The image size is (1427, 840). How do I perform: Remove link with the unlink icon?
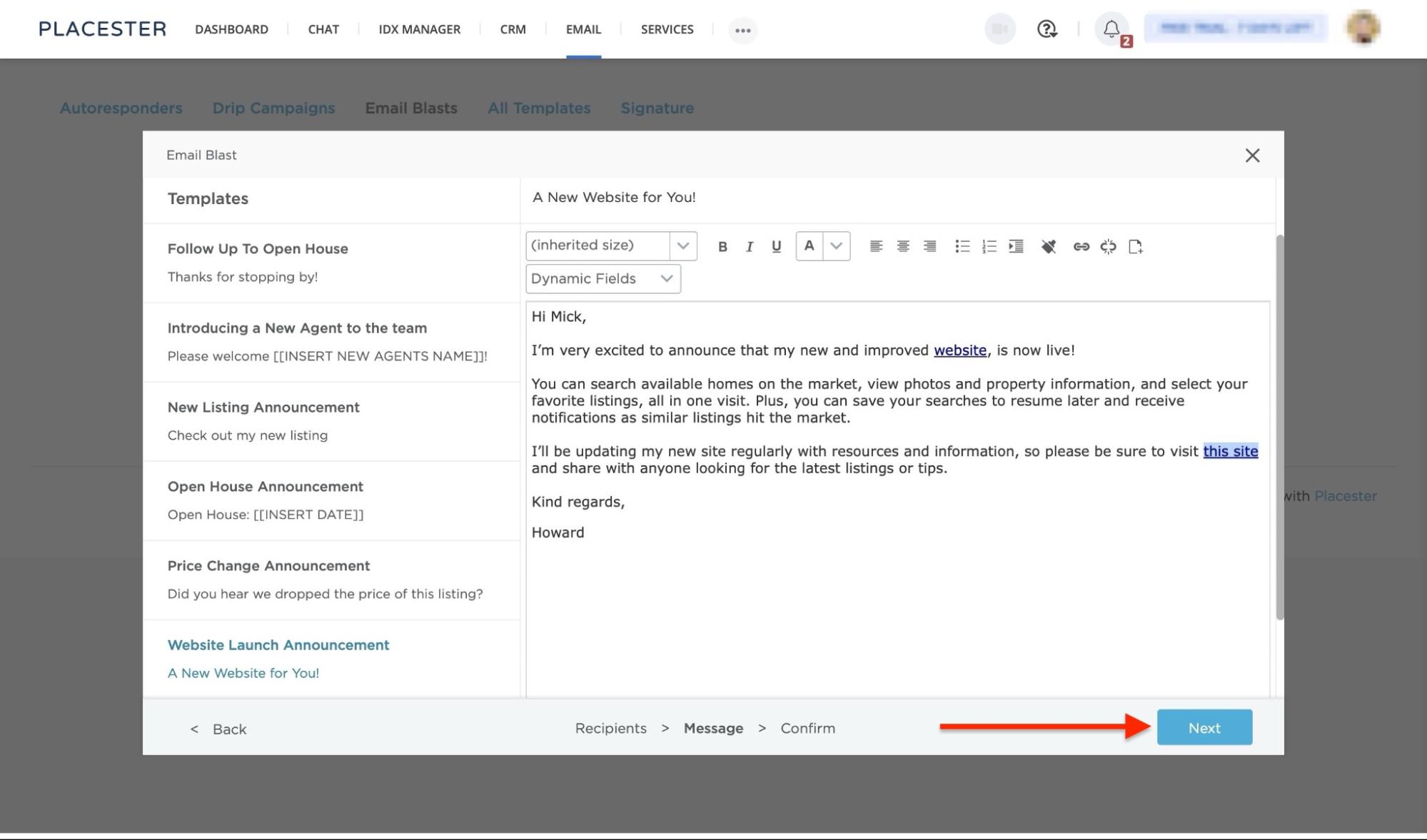pos(1108,246)
